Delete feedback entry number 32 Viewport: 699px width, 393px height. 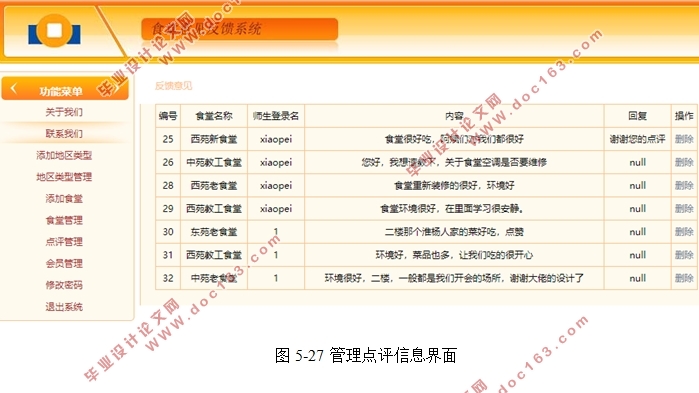click(x=684, y=278)
